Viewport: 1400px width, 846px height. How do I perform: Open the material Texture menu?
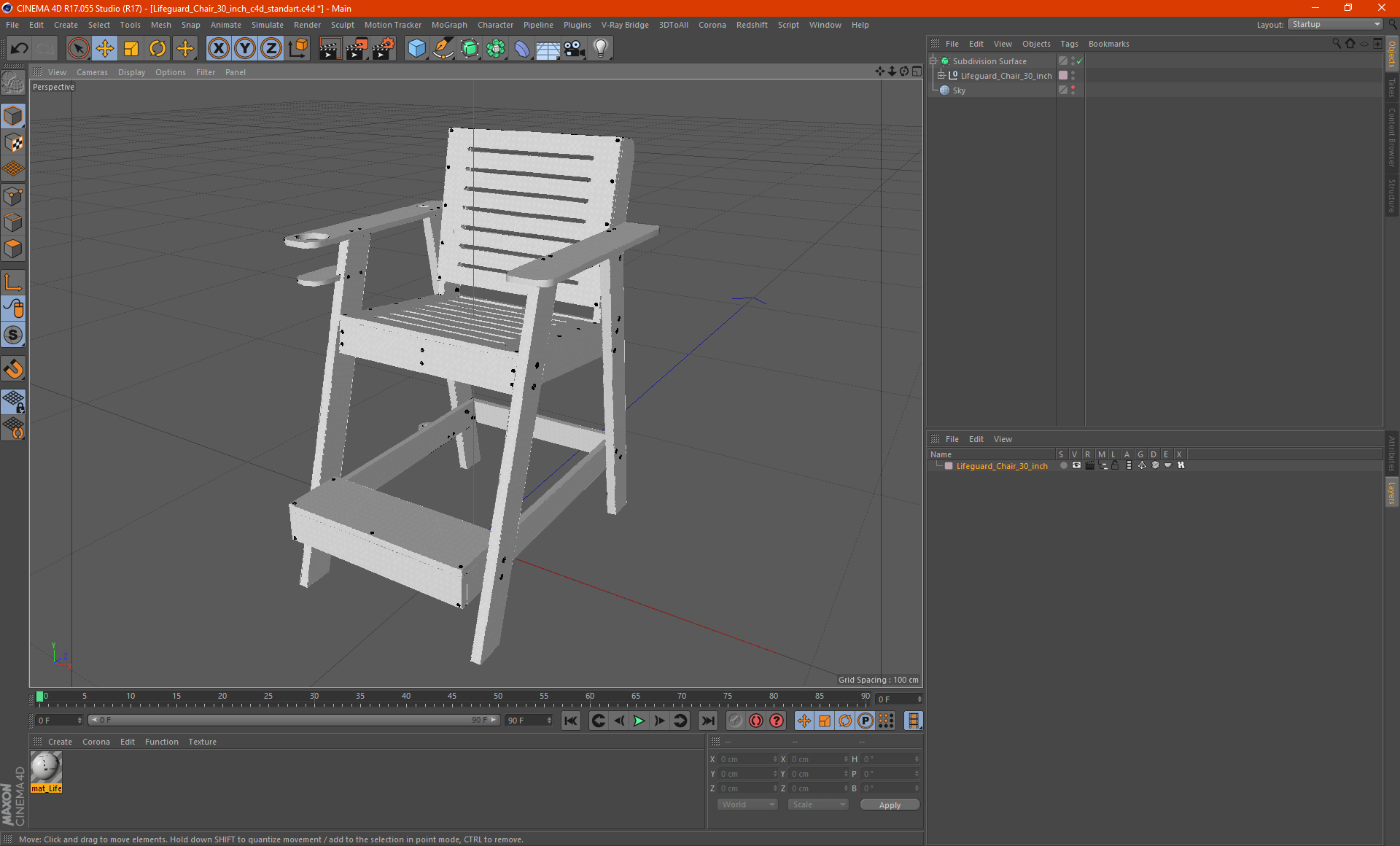202,742
